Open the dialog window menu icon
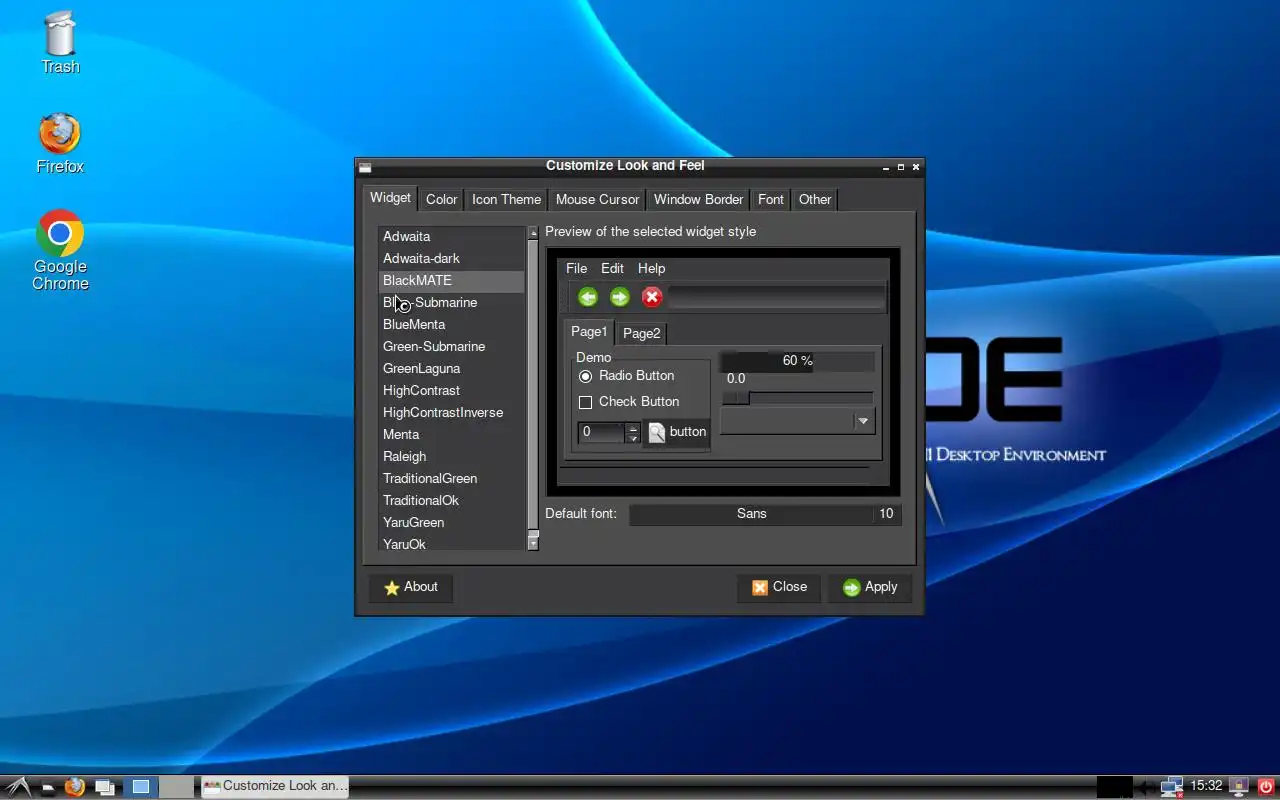Screen dimensions: 1280x800 (x=365, y=167)
